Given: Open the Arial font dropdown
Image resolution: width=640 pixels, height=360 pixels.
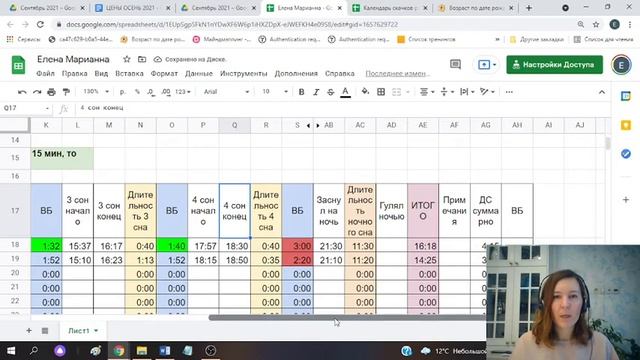Looking at the screenshot, I should (227, 92).
